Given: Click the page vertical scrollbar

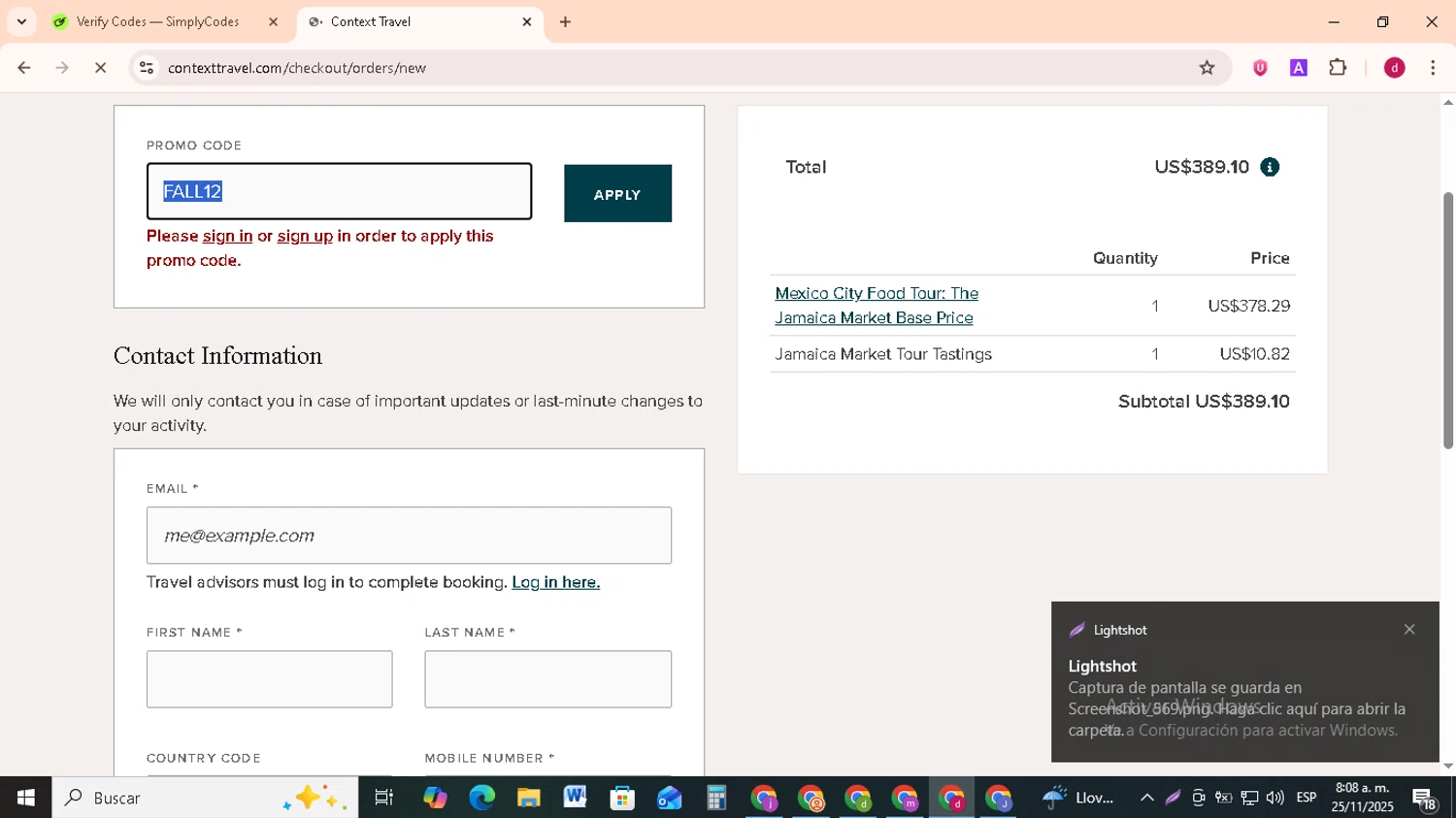Looking at the screenshot, I should tap(1448, 320).
